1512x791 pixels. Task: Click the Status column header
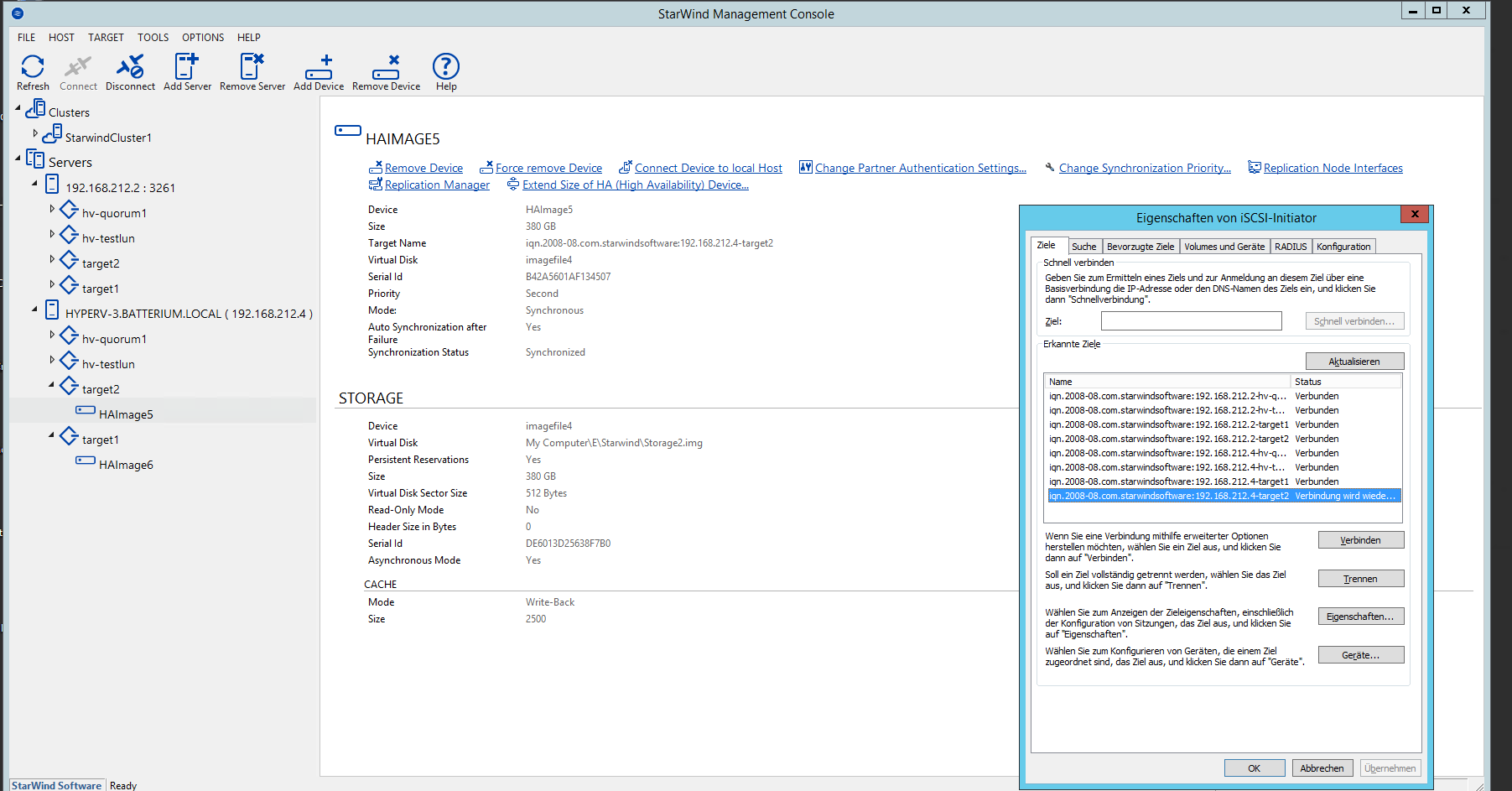click(x=1346, y=382)
